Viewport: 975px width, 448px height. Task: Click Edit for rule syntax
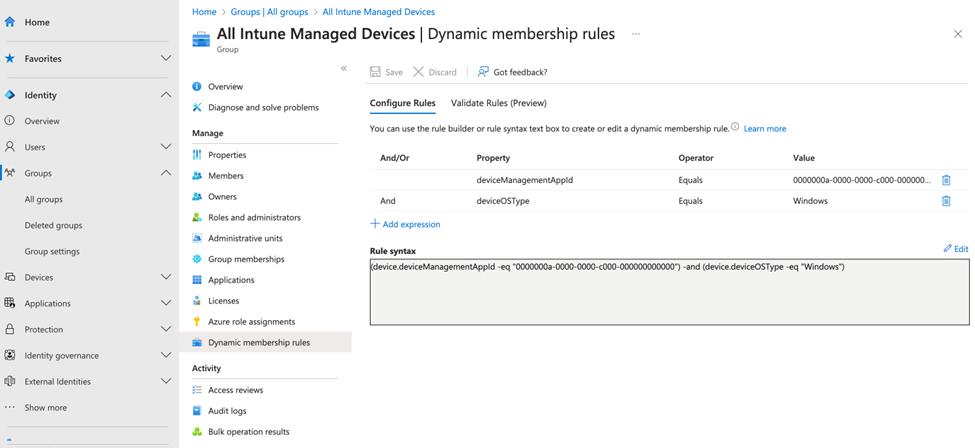(956, 248)
